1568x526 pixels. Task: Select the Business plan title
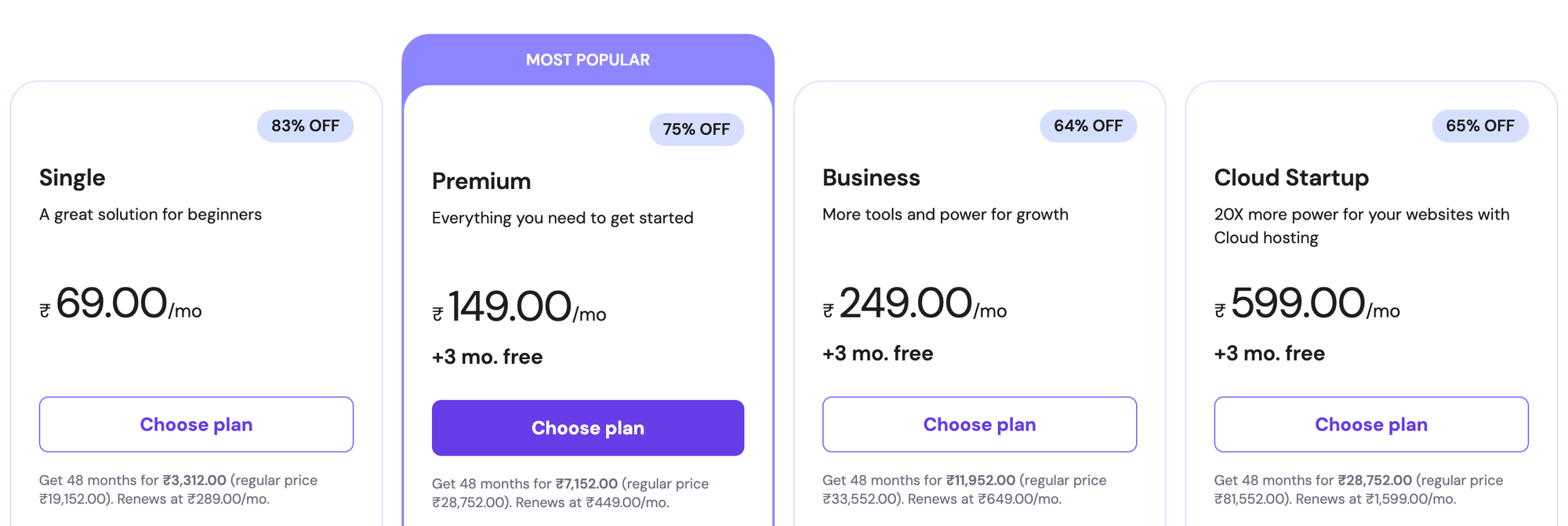pos(871,178)
